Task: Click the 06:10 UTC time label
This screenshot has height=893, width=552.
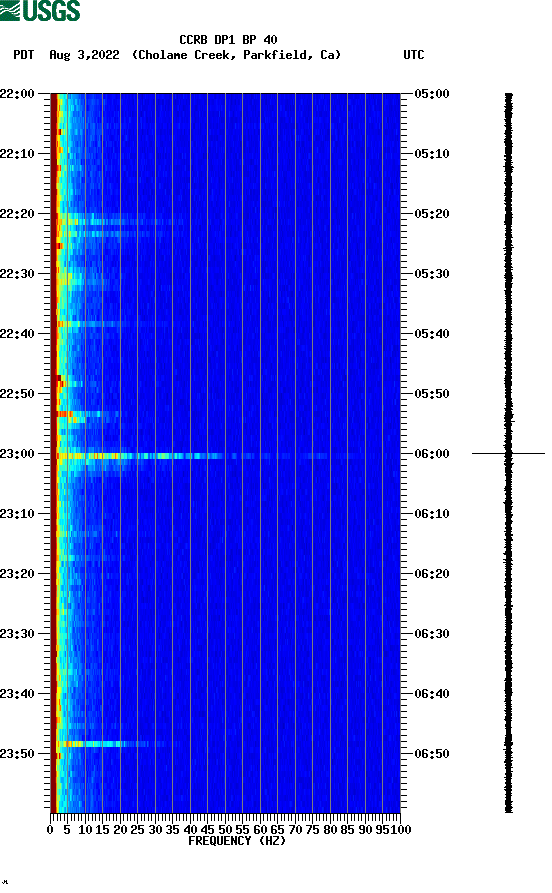Action: tap(432, 514)
